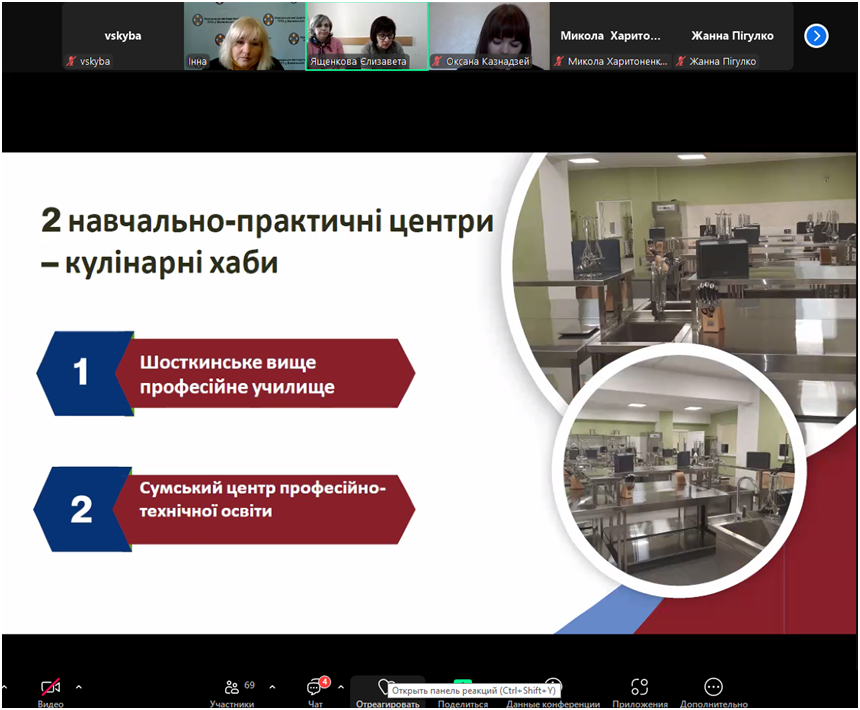Select Микола Харитоненко participant tile
This screenshot has width=860, height=710.
[x=610, y=36]
